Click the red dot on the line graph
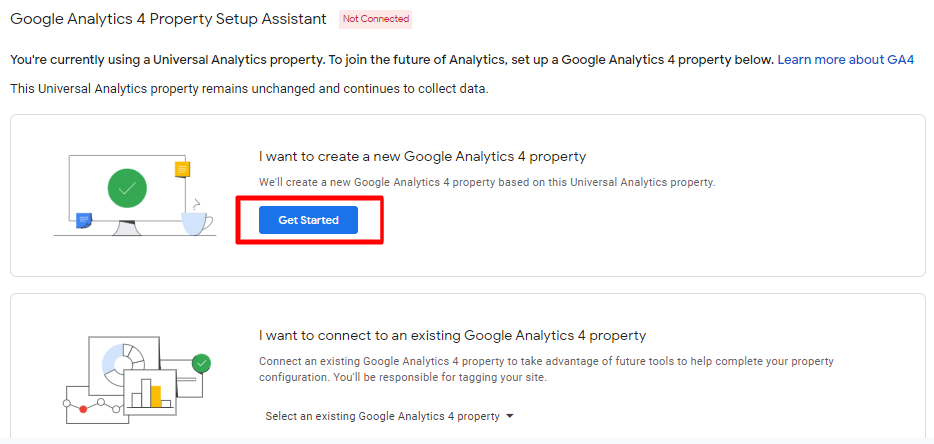934x444 pixels. click(x=83, y=409)
